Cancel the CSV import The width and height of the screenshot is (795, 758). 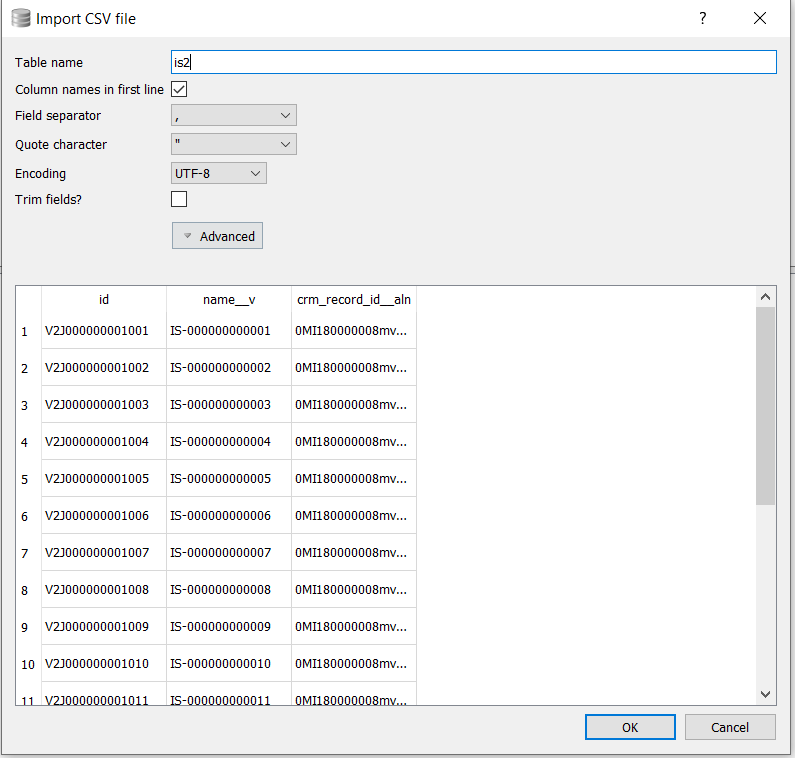[x=730, y=727]
